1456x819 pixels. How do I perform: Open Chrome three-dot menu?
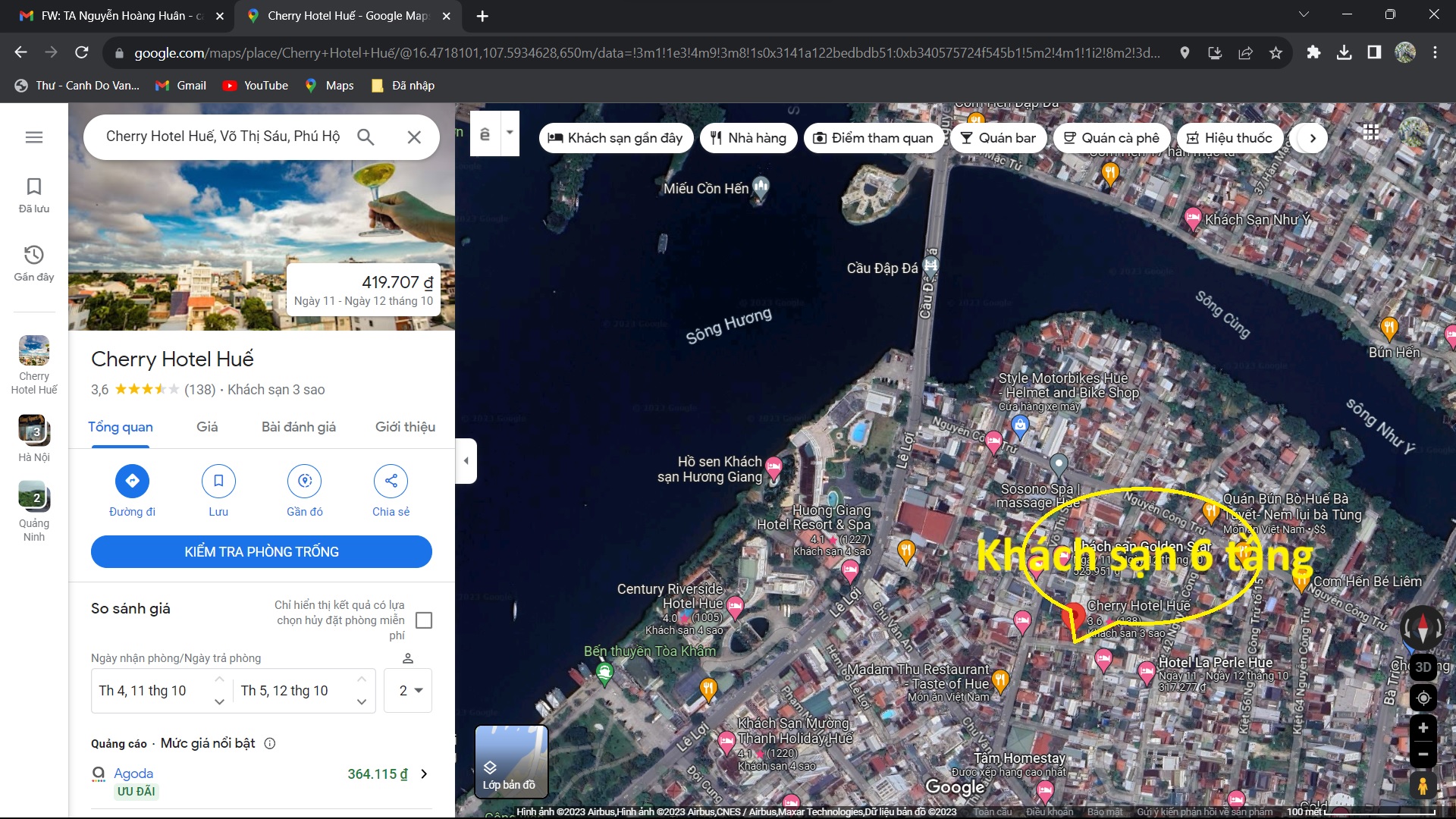pos(1435,52)
